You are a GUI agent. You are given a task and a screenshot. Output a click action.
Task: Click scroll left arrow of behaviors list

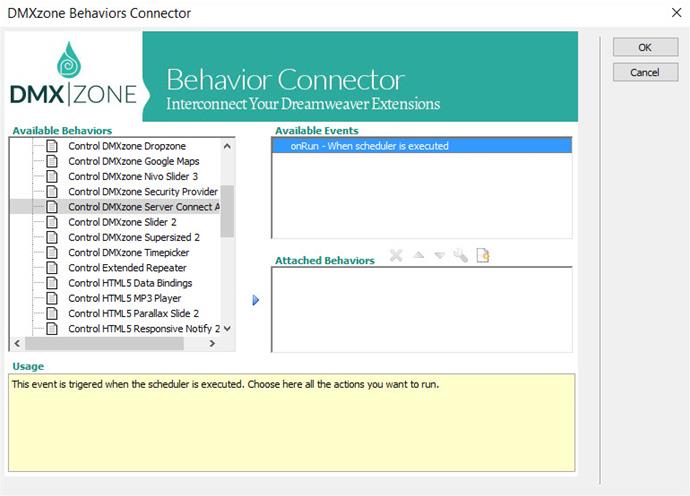[17, 343]
